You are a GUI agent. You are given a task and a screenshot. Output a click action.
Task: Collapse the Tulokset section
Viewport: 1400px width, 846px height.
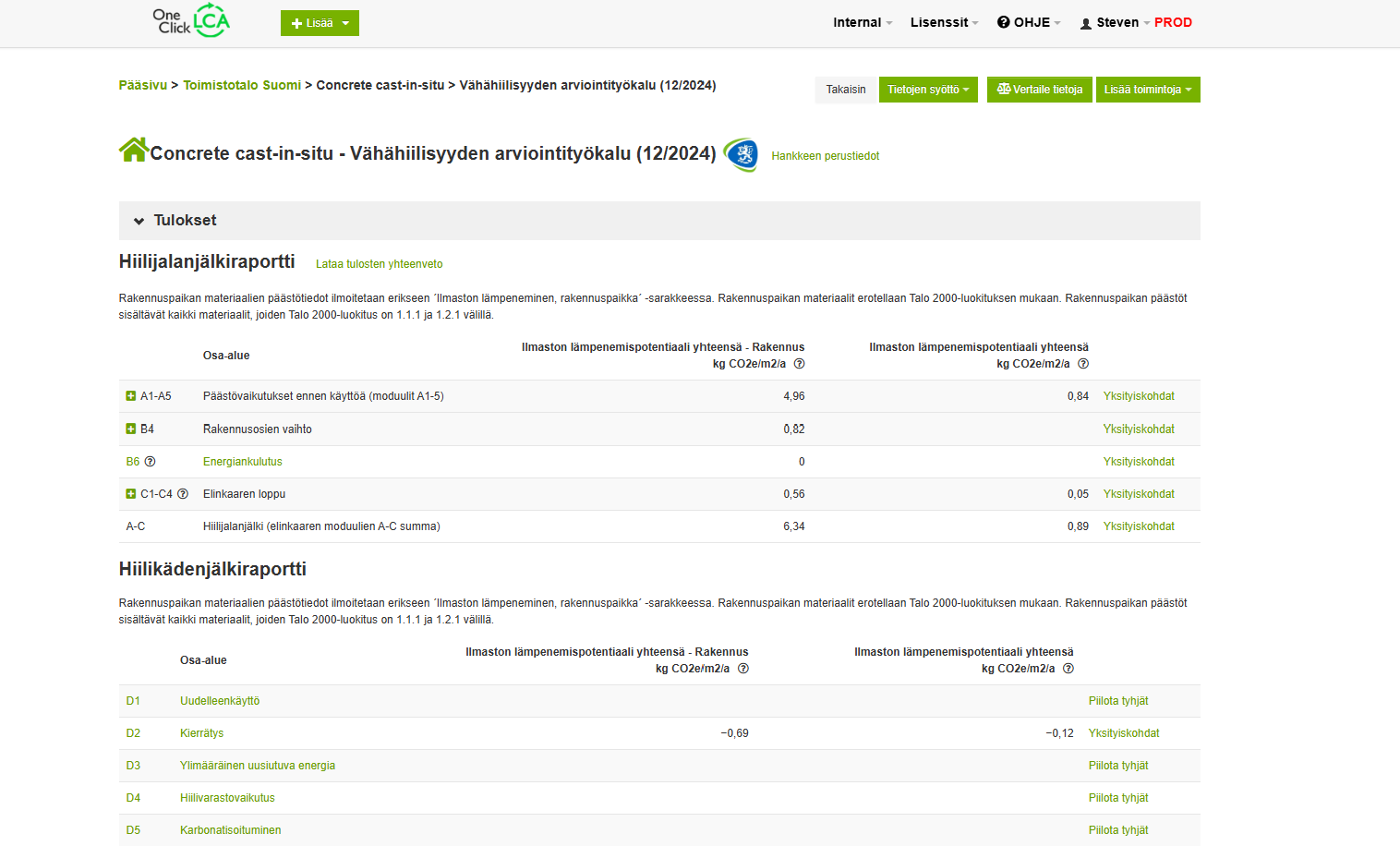(x=139, y=221)
